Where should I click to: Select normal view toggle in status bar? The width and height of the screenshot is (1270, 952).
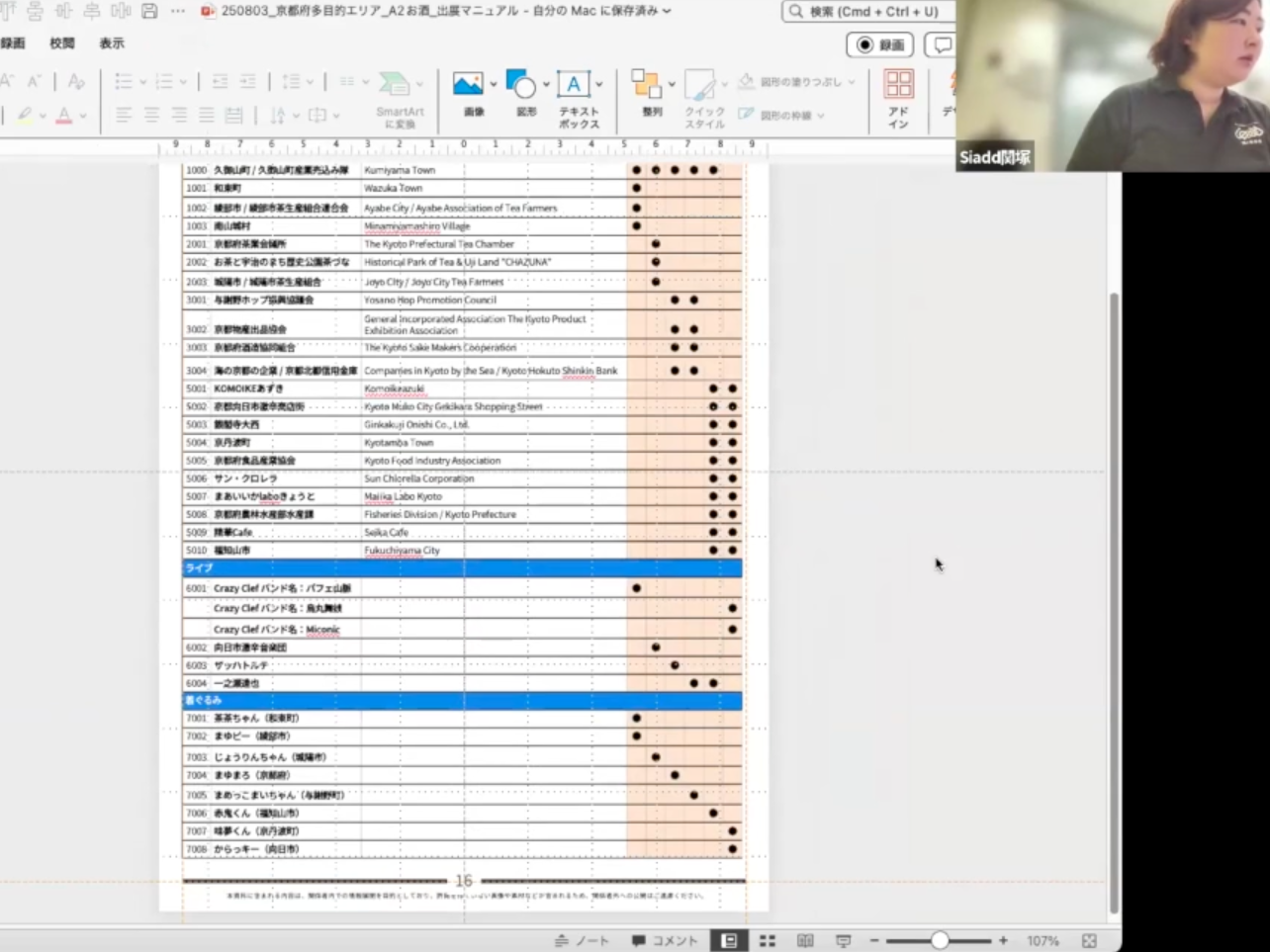(x=729, y=940)
